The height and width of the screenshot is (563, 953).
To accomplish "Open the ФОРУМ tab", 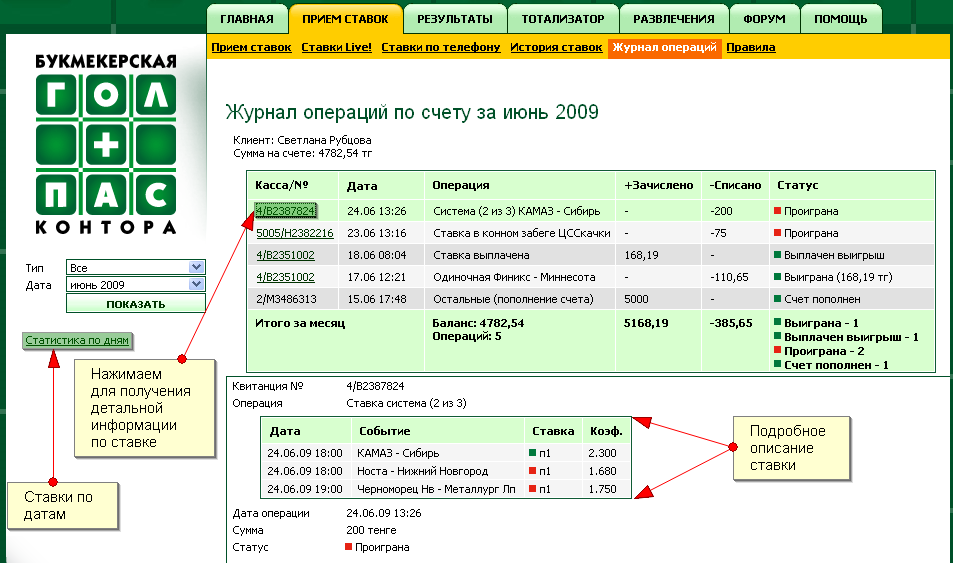I will point(764,19).
